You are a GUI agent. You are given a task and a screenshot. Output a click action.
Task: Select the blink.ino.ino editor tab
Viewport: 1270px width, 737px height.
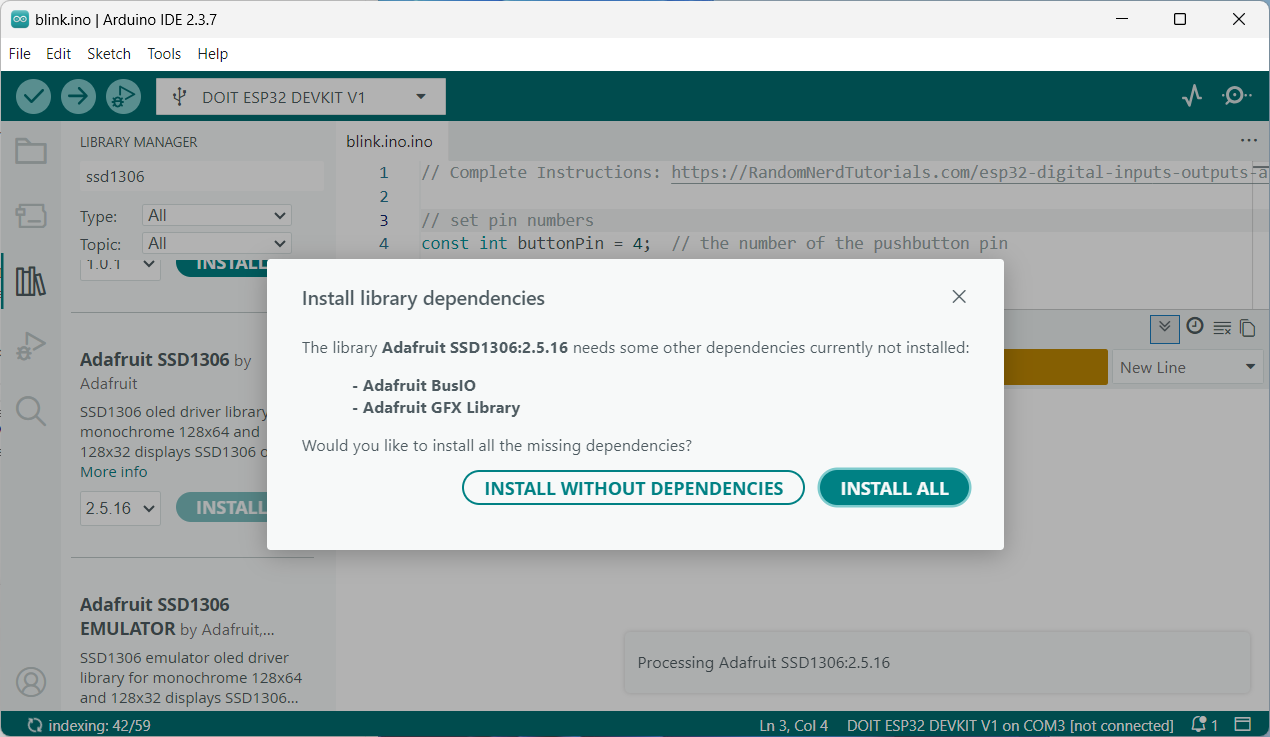point(390,141)
